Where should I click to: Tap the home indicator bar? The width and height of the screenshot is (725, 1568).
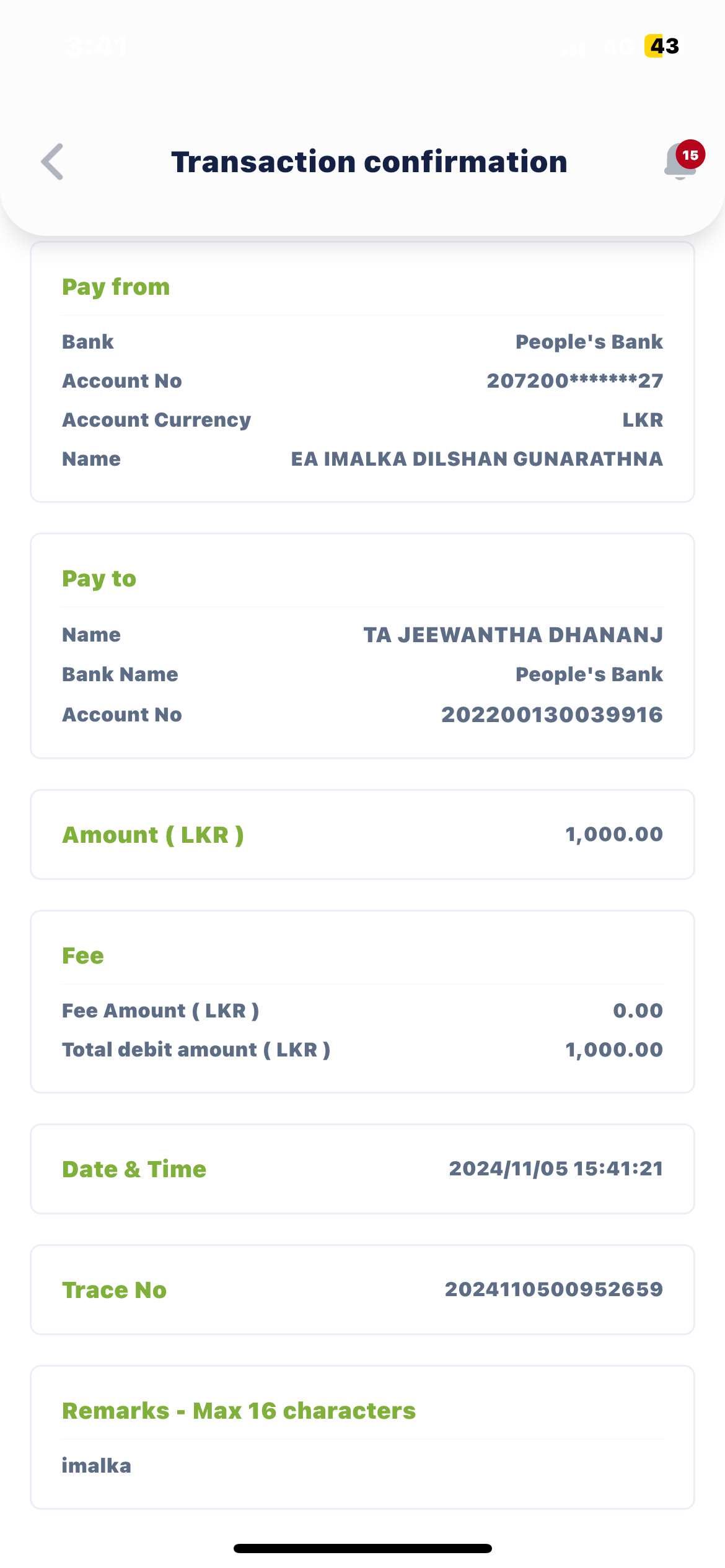pyautogui.click(x=362, y=1548)
